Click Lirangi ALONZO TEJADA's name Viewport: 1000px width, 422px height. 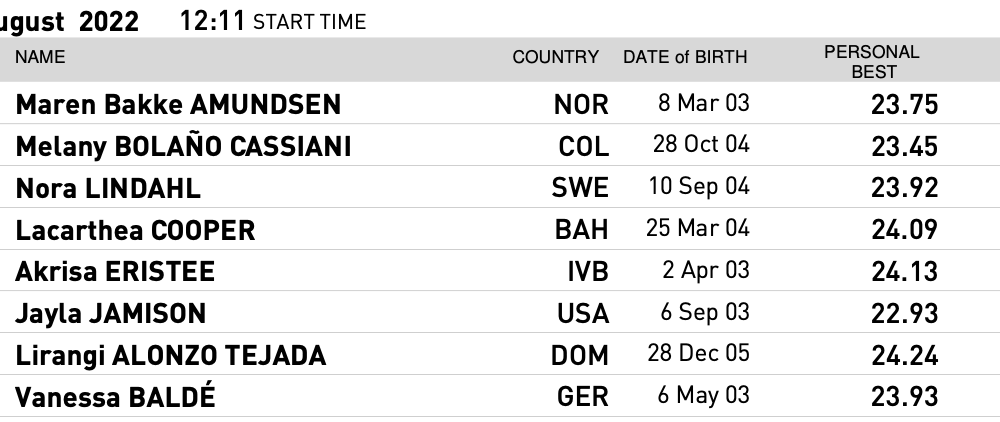click(170, 356)
